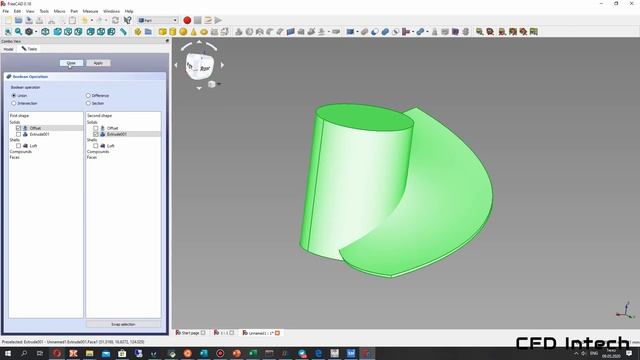The image size is (640, 360).
Task: Open the Windows Start menu
Action: (x=7, y=353)
